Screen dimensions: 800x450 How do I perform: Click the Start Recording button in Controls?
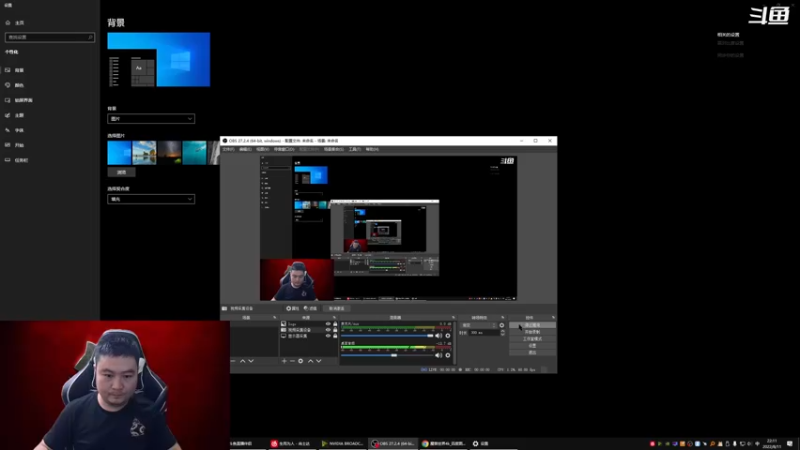532,332
